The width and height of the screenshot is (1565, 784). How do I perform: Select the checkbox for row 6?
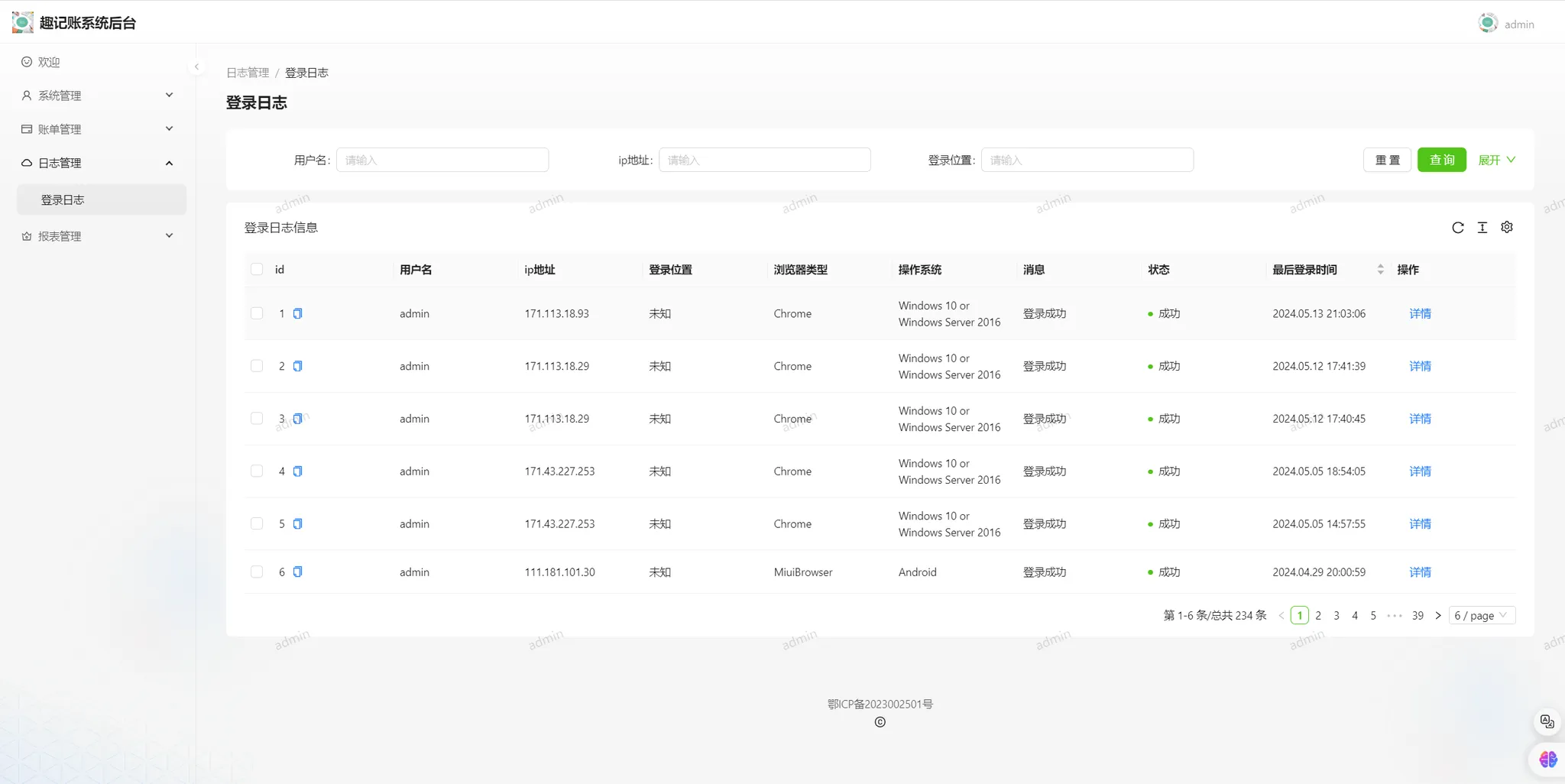click(257, 572)
